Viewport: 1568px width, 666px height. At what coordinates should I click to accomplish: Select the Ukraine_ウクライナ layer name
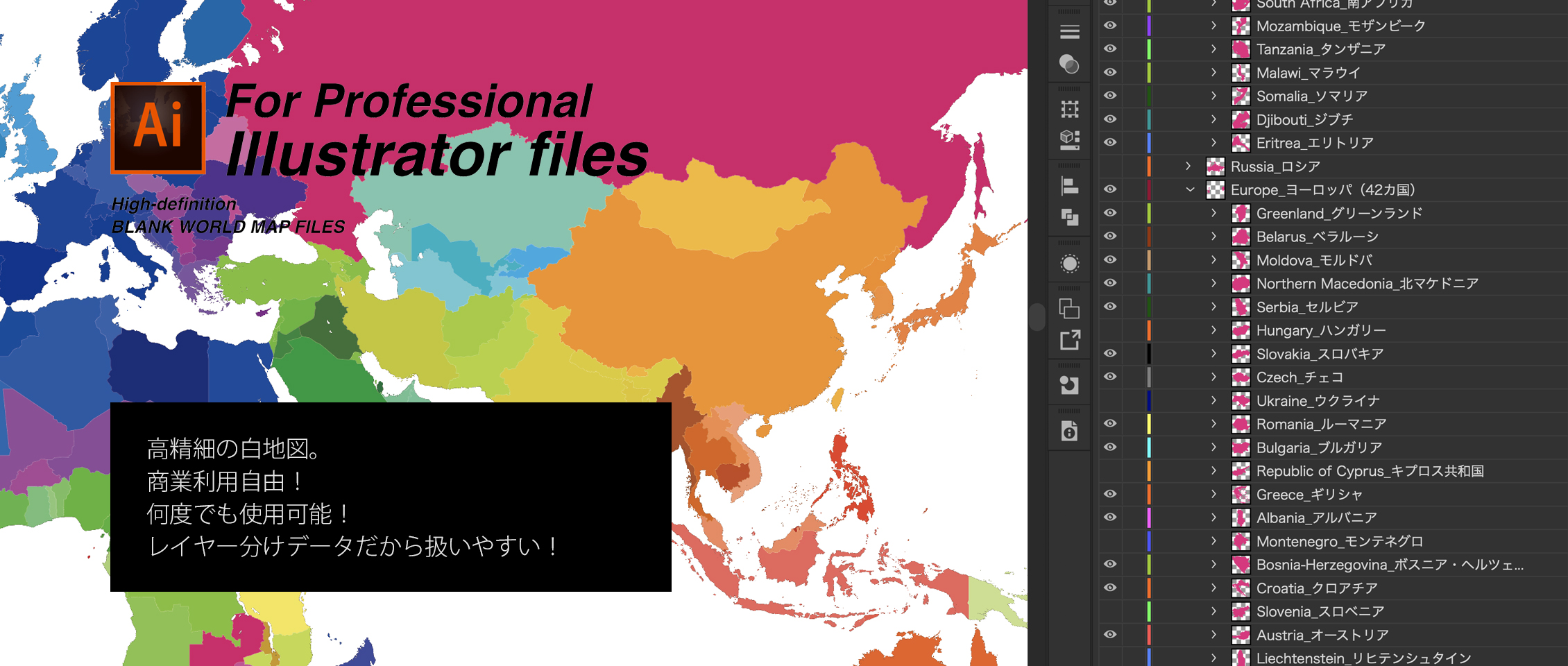(x=1318, y=401)
